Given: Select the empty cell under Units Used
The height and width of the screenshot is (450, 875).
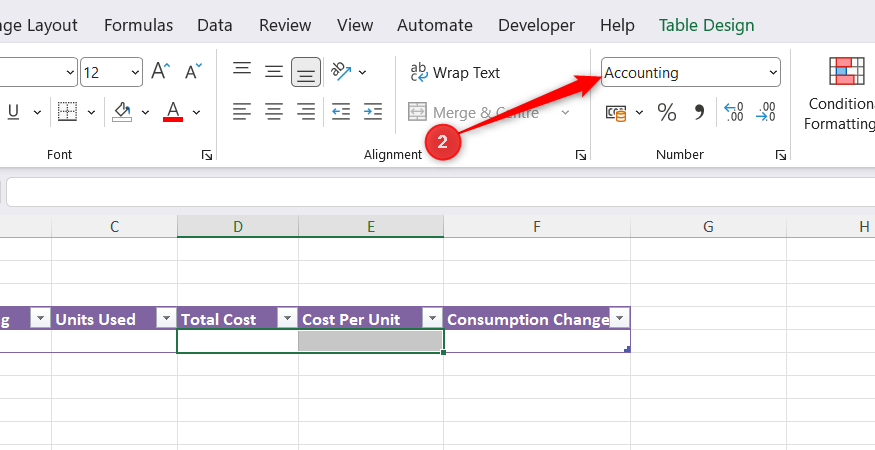Looking at the screenshot, I should 114,341.
